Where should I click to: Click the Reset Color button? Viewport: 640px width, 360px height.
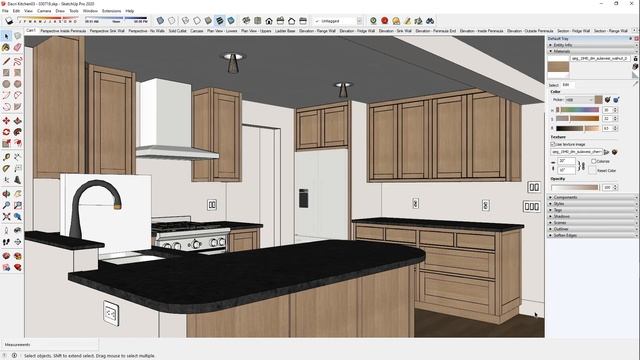point(593,171)
